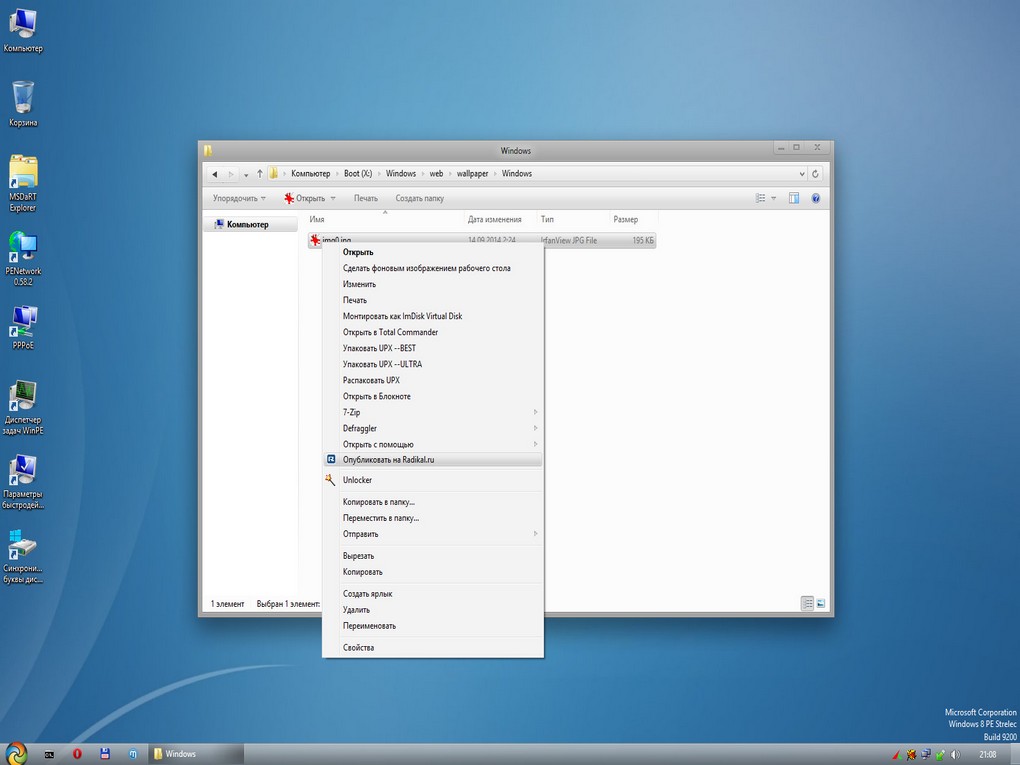Go up one folder level arrow

pyautogui.click(x=260, y=174)
